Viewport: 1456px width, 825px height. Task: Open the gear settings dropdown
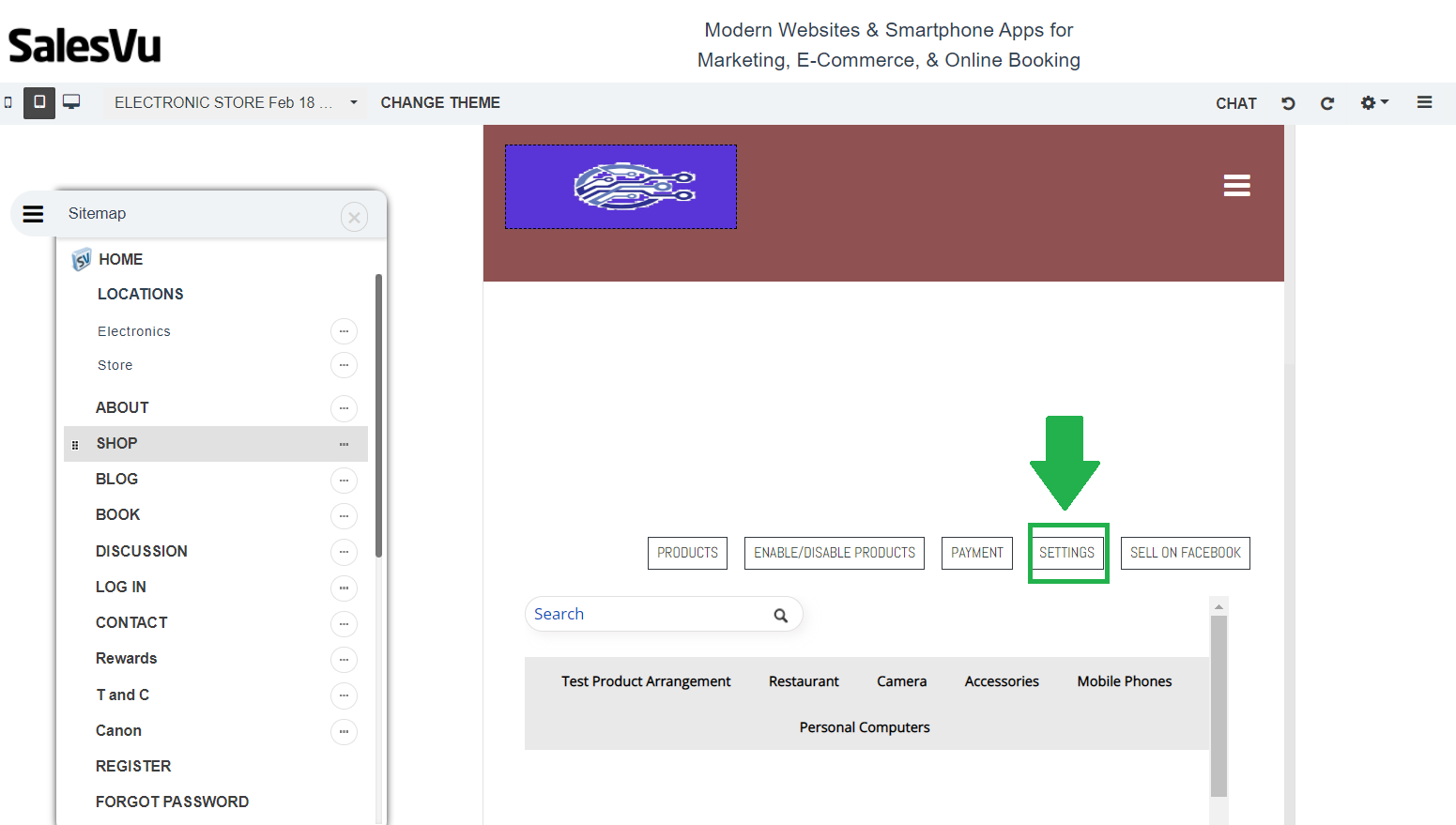tap(1373, 103)
